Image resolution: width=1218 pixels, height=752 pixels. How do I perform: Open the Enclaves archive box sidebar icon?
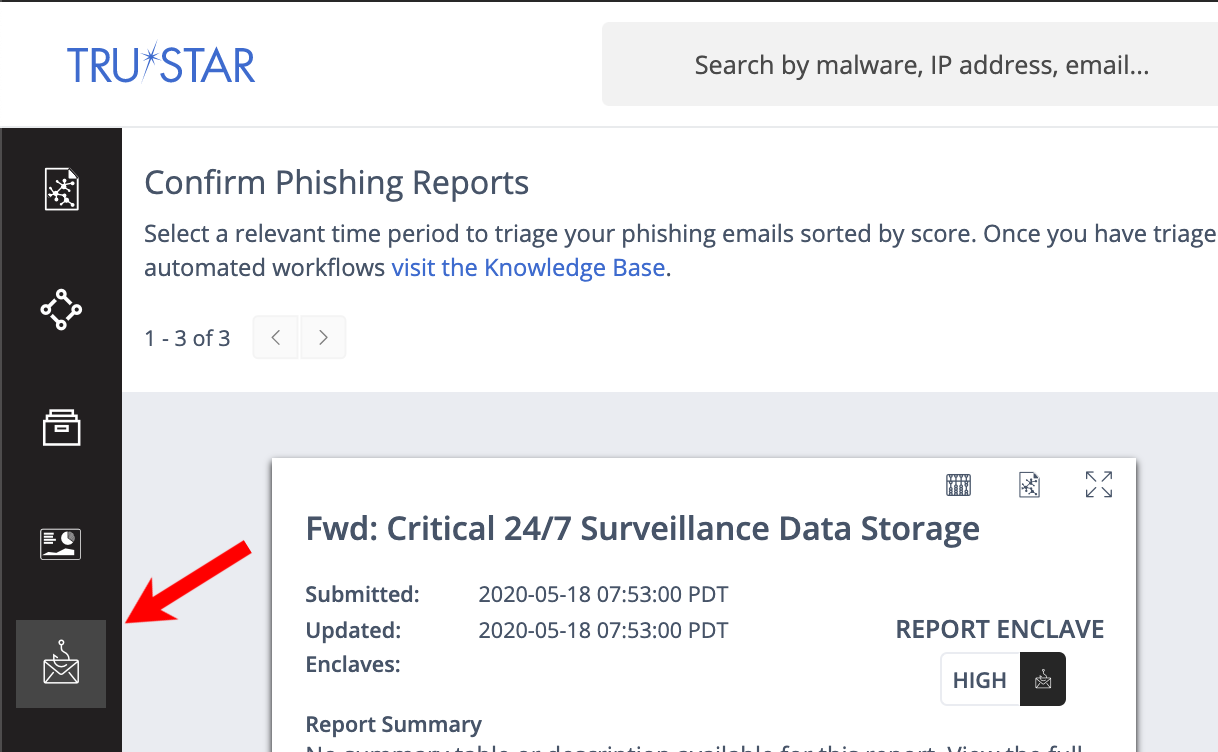point(61,428)
